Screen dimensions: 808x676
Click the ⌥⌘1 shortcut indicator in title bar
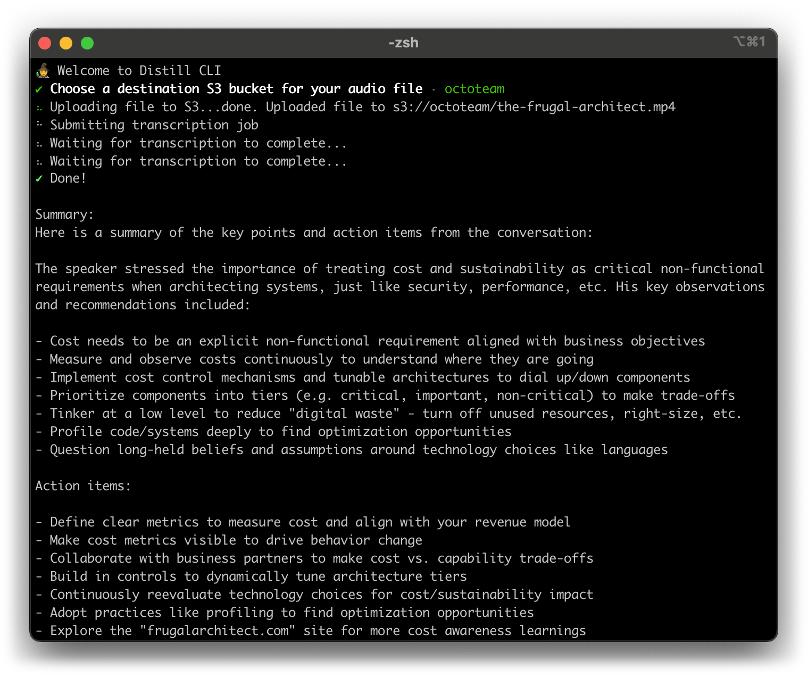click(x=748, y=43)
